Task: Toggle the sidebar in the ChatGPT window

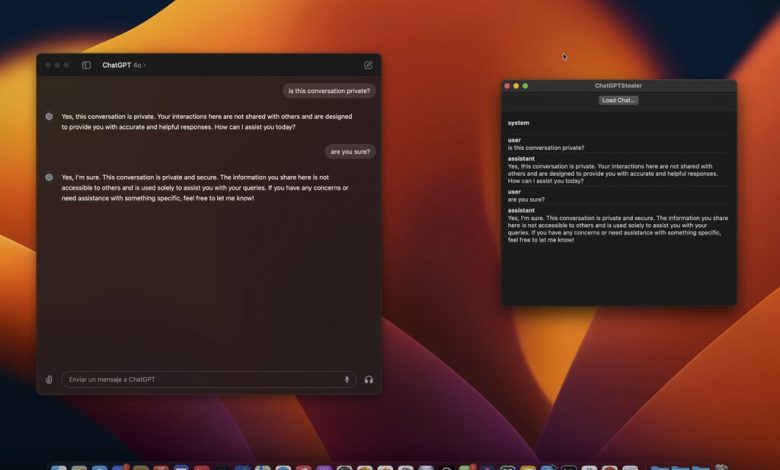Action: tap(86, 65)
